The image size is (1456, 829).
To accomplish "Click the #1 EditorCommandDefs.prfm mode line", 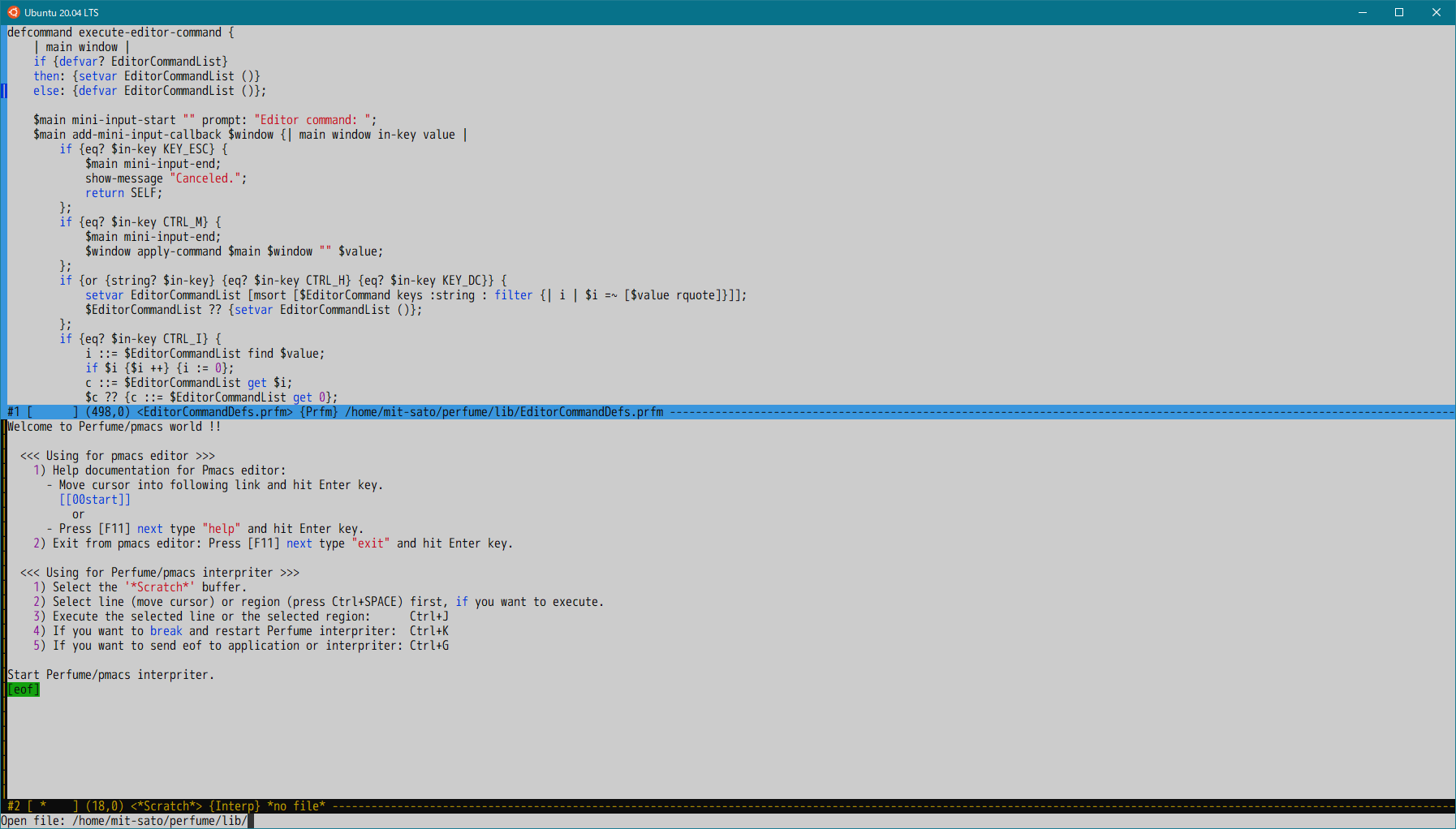I will (x=730, y=412).
